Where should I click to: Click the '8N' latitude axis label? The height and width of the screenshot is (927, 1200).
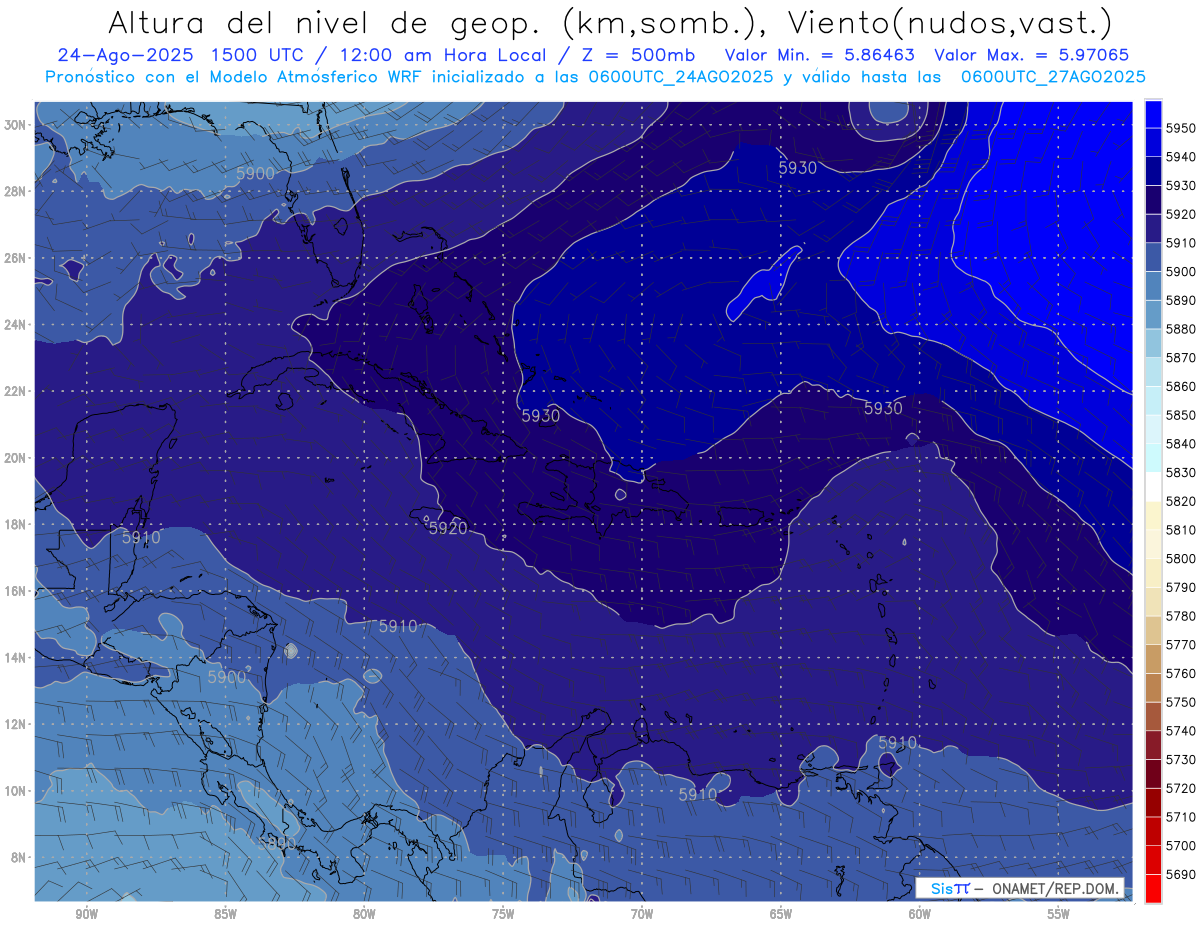tap(19, 857)
